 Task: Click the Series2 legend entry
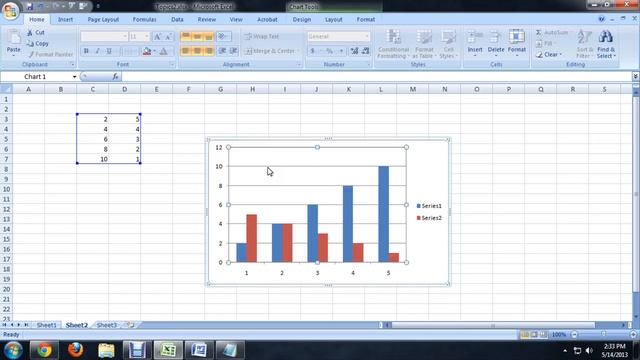point(429,218)
